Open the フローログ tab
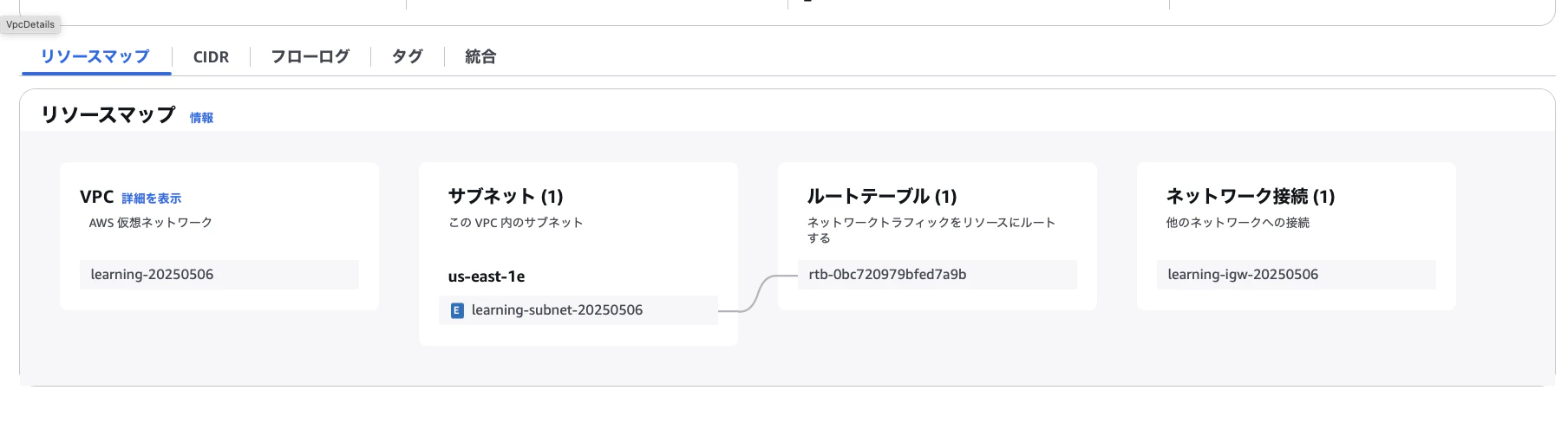Screen dimensions: 1568x423 coord(310,56)
